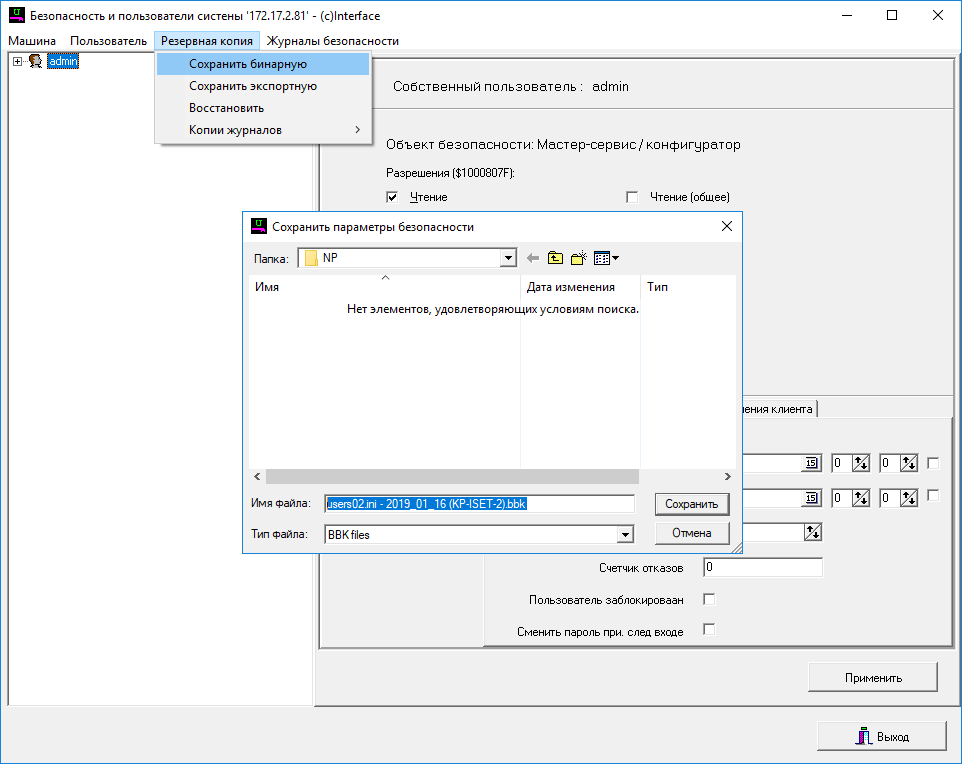Check Сменить пароль при след входе
The width and height of the screenshot is (962, 764).
[709, 630]
